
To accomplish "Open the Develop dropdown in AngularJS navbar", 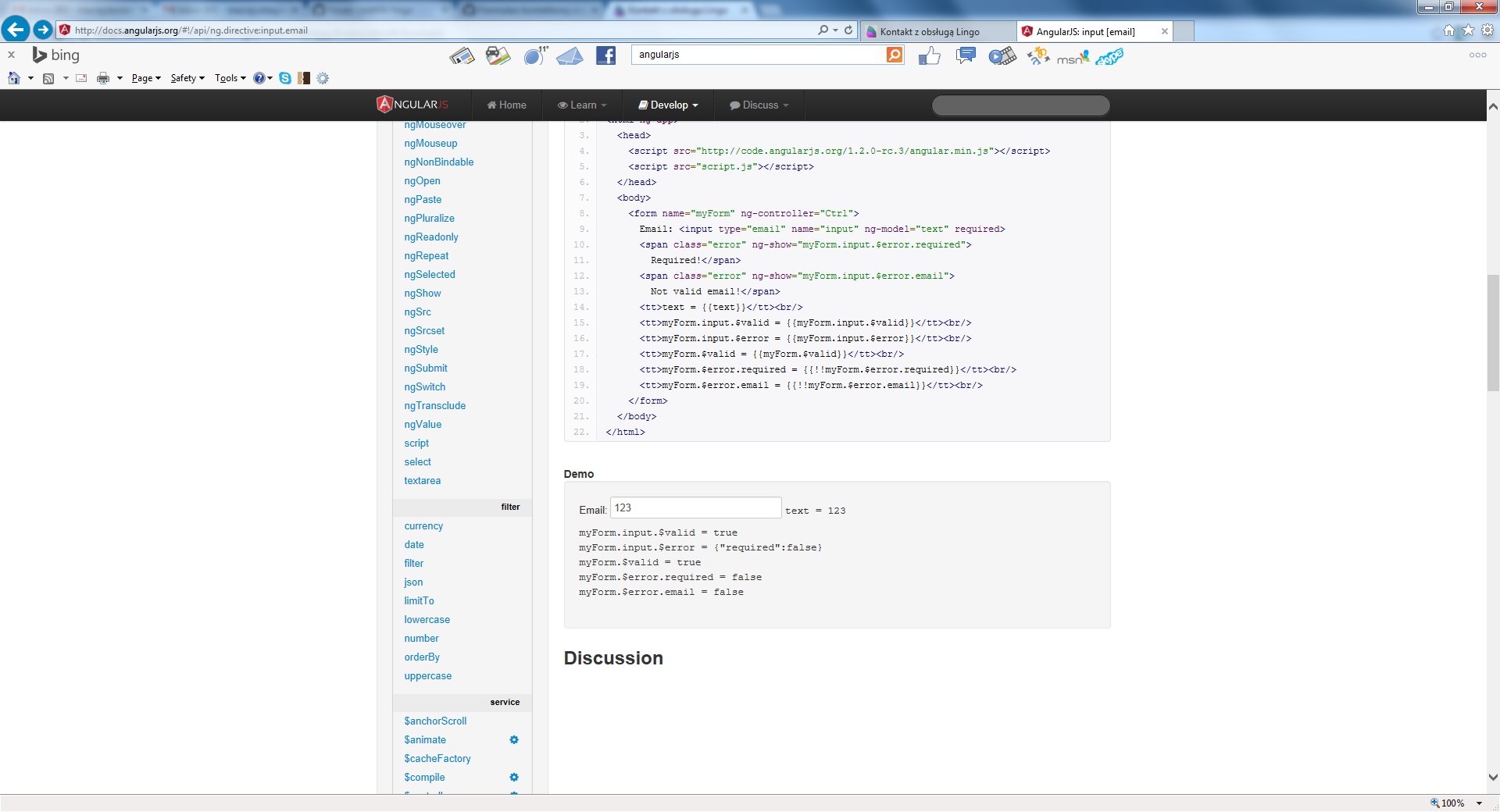I will click(x=669, y=105).
